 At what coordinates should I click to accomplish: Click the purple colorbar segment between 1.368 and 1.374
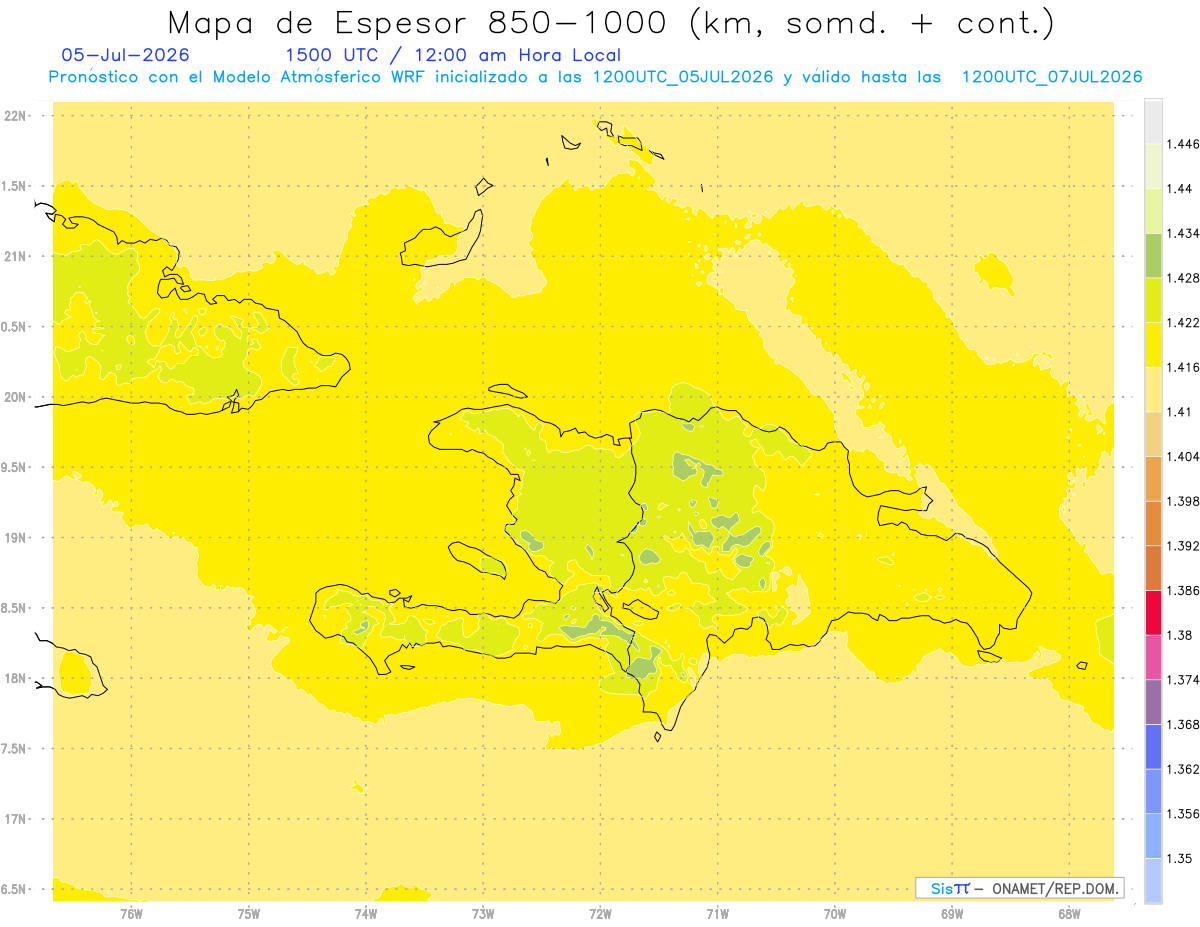(1153, 702)
